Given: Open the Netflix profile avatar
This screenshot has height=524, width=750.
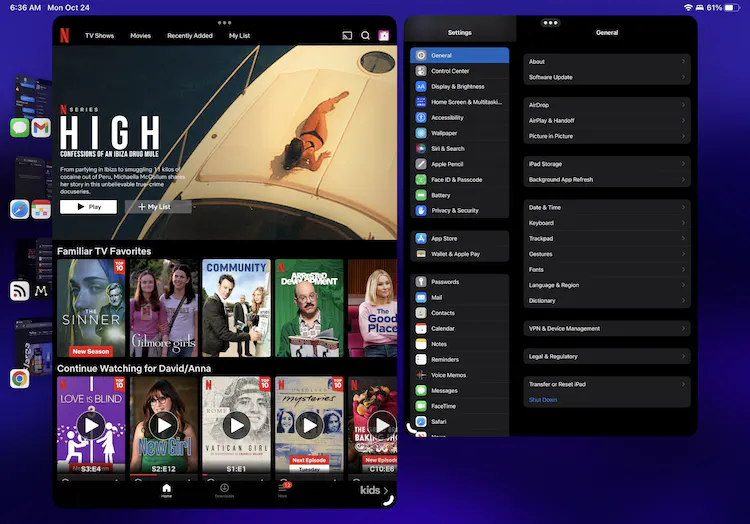Looking at the screenshot, I should point(384,35).
